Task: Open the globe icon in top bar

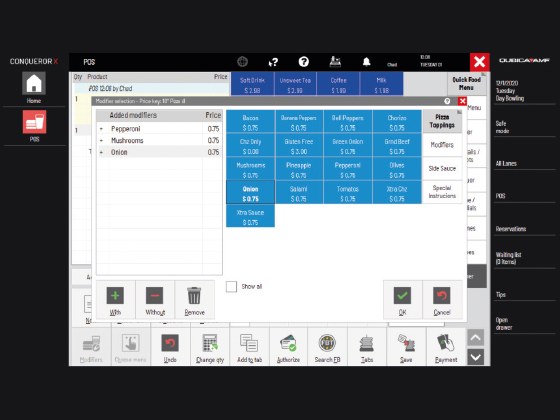Action: (242, 62)
